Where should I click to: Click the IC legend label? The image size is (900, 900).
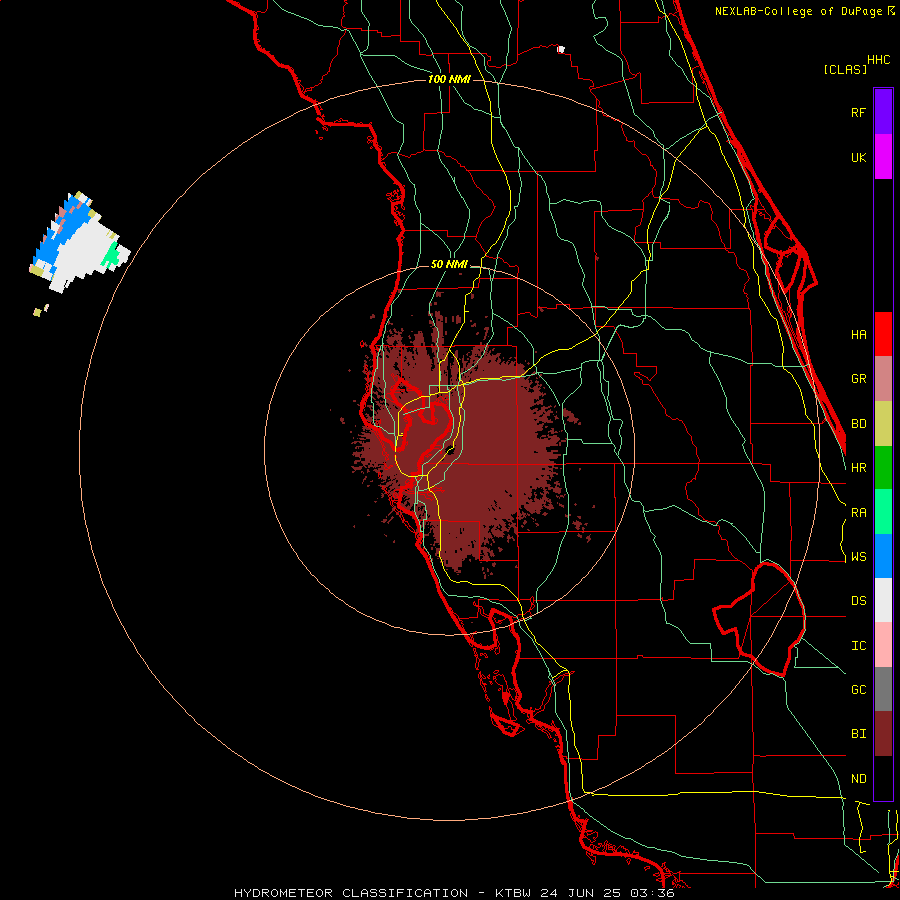tap(858, 646)
